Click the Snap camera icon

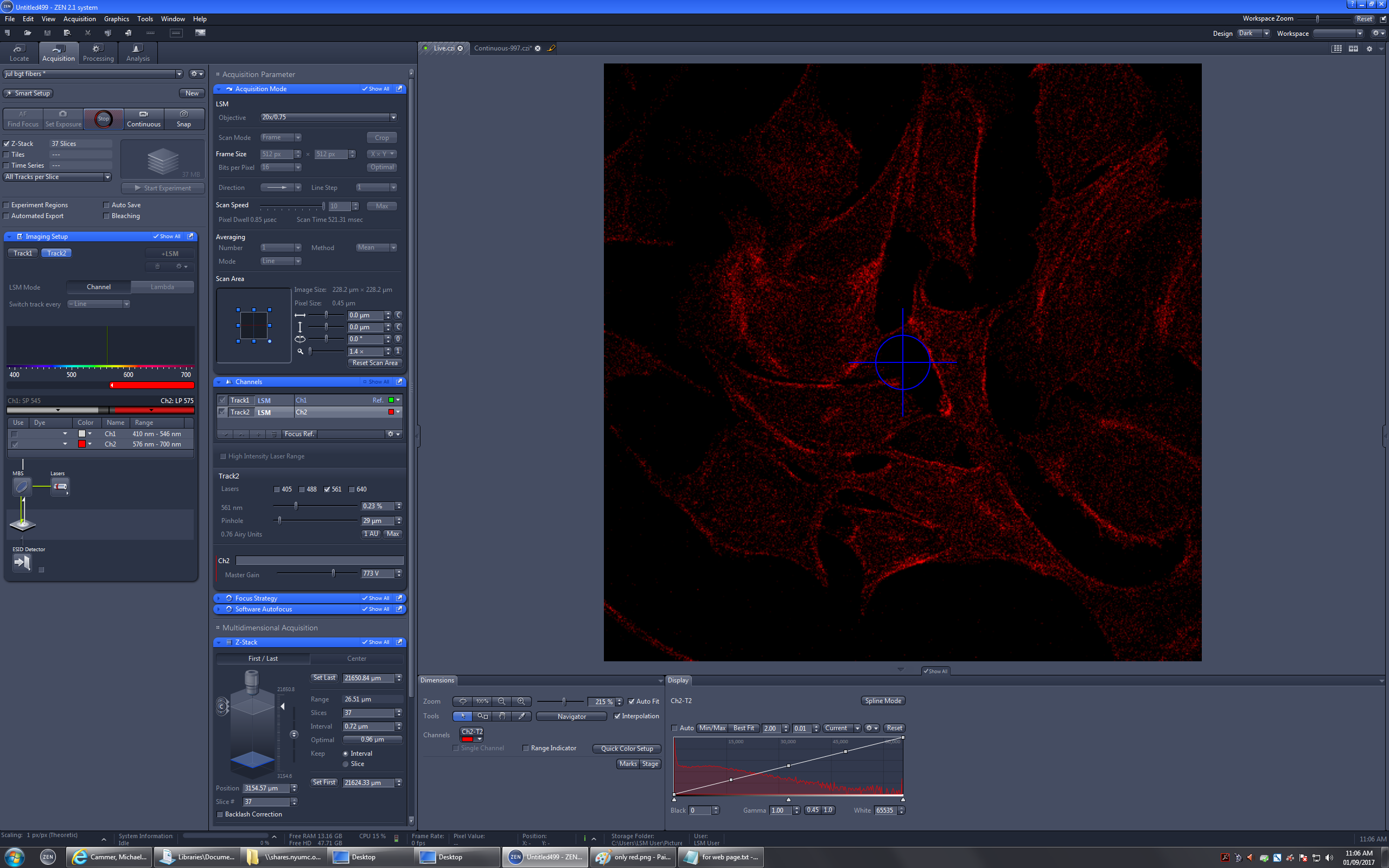184,114
